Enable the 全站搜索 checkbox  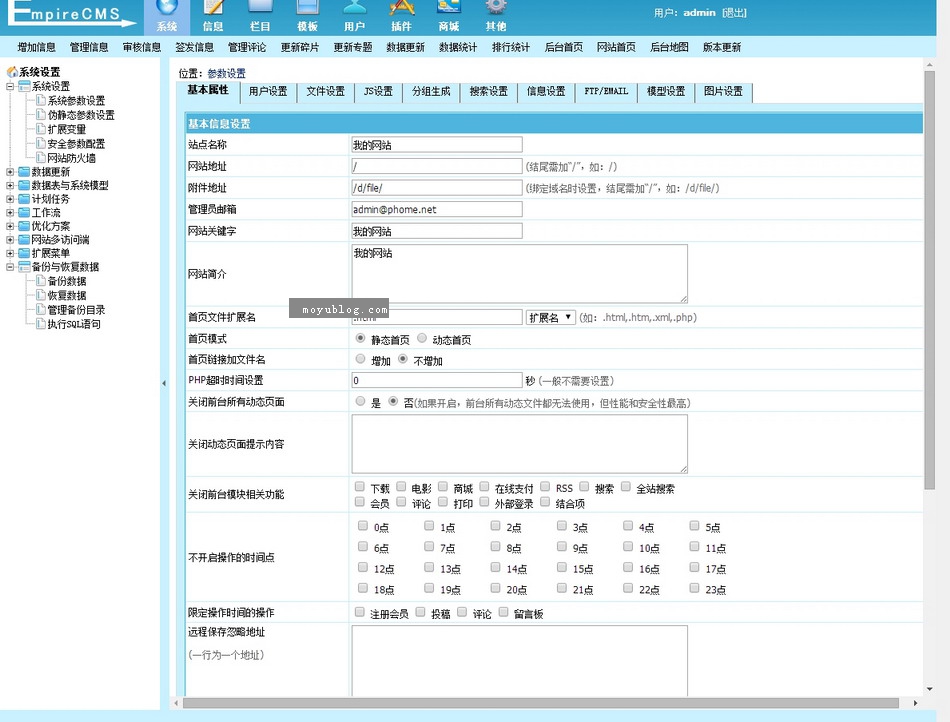(626, 486)
